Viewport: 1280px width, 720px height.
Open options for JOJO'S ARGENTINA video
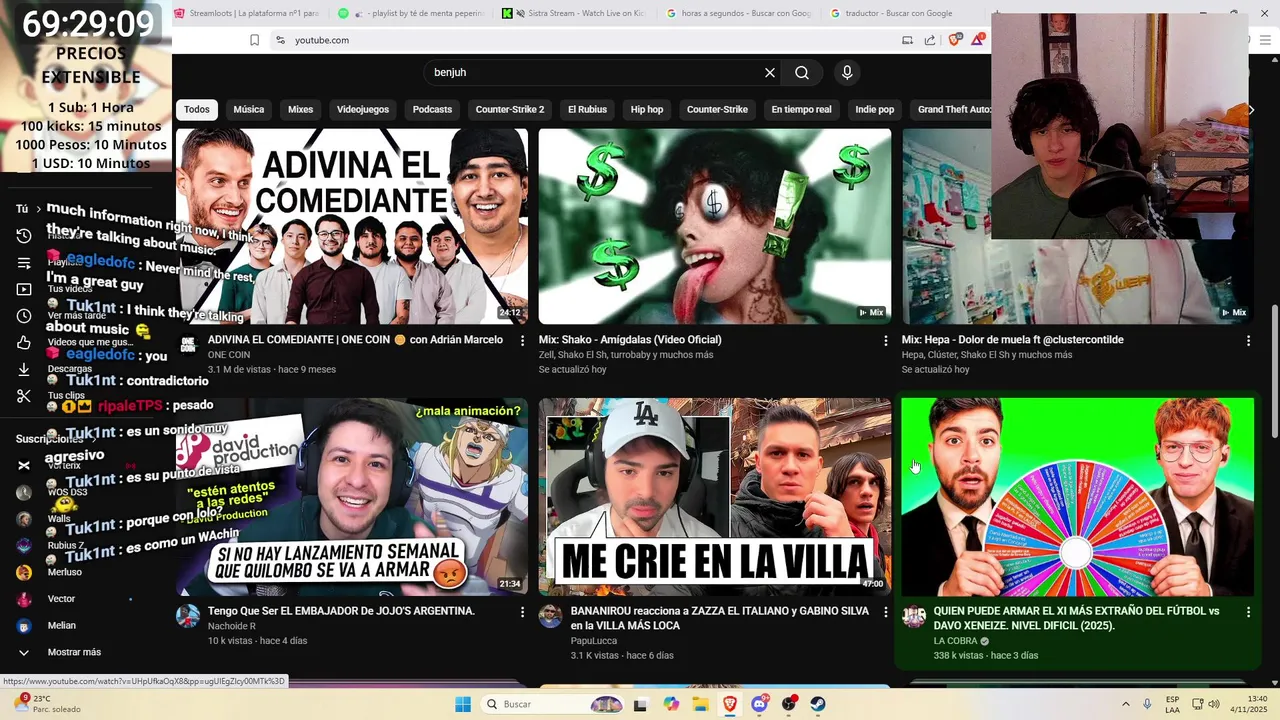tap(522, 612)
